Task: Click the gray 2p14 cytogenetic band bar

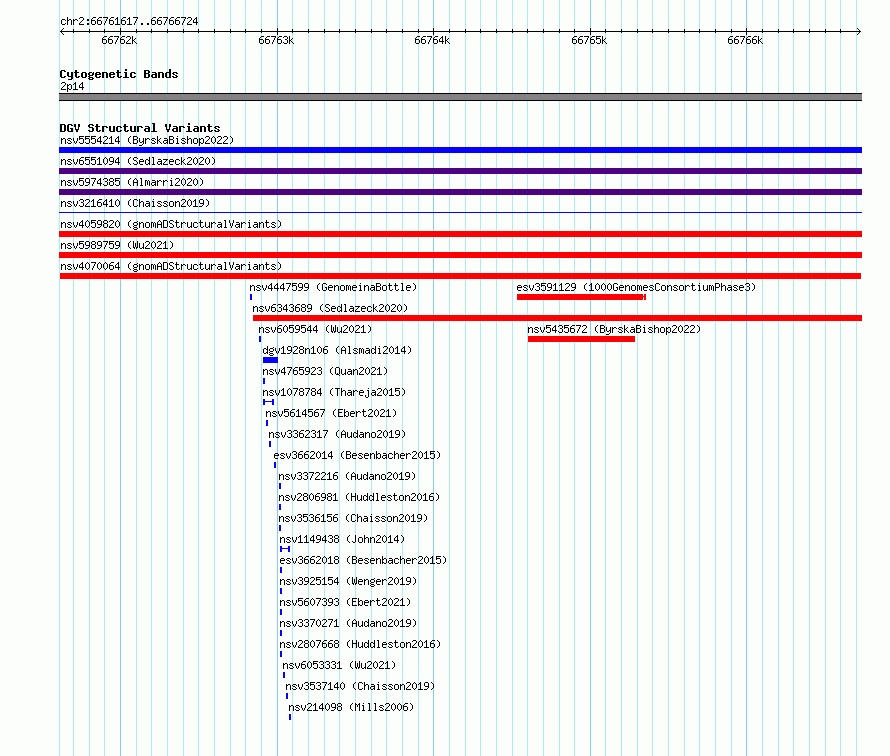Action: click(x=460, y=97)
